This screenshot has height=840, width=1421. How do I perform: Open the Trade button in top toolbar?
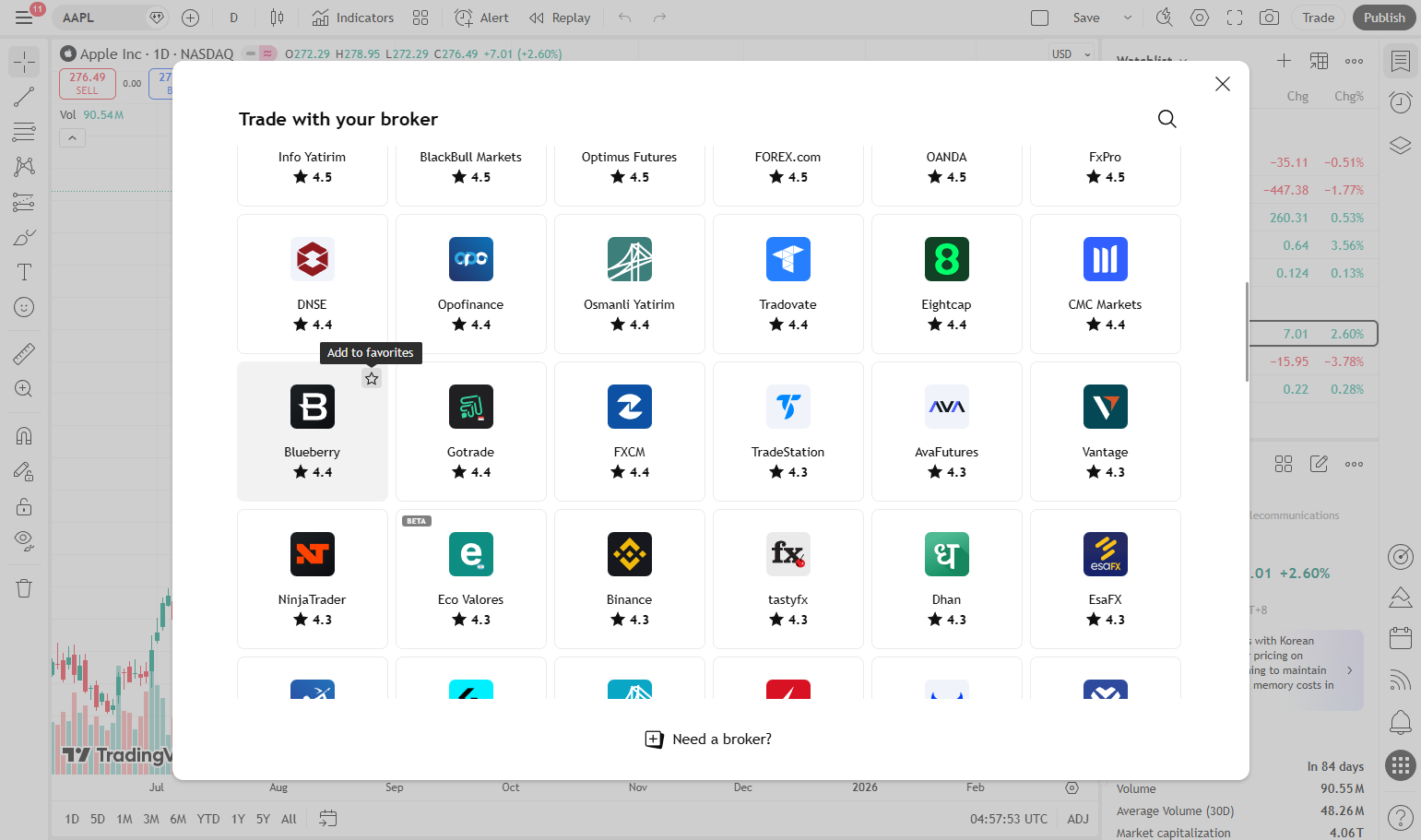coord(1318,18)
